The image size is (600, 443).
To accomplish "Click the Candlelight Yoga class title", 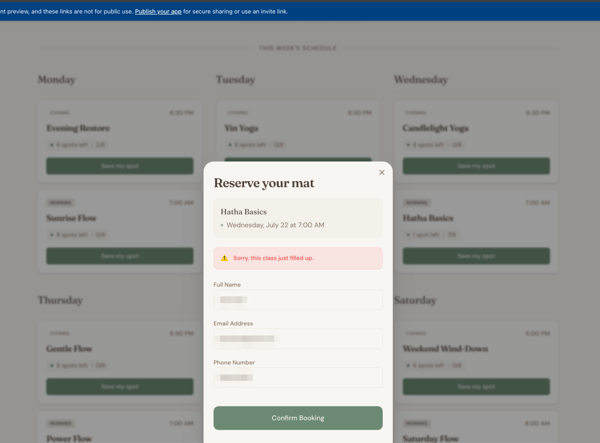I will point(435,128).
